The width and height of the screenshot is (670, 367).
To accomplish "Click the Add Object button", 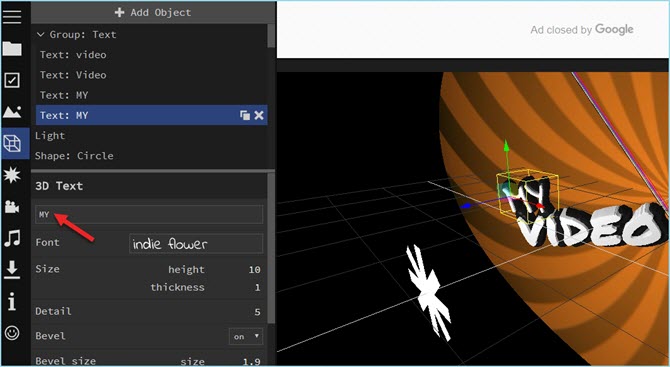I will (x=153, y=12).
